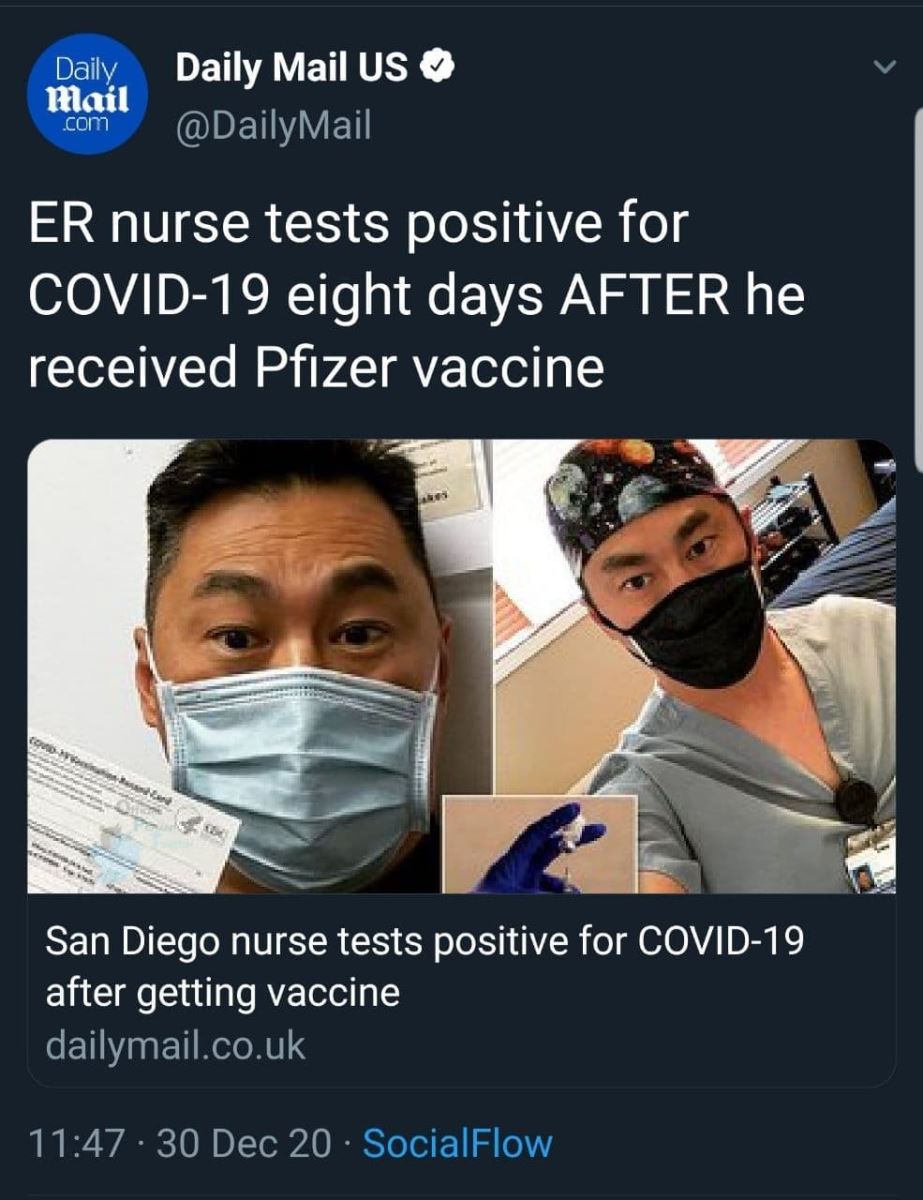Open the Daily Mail US display name
Viewport: 923px width, 1200px height.
click(292, 68)
